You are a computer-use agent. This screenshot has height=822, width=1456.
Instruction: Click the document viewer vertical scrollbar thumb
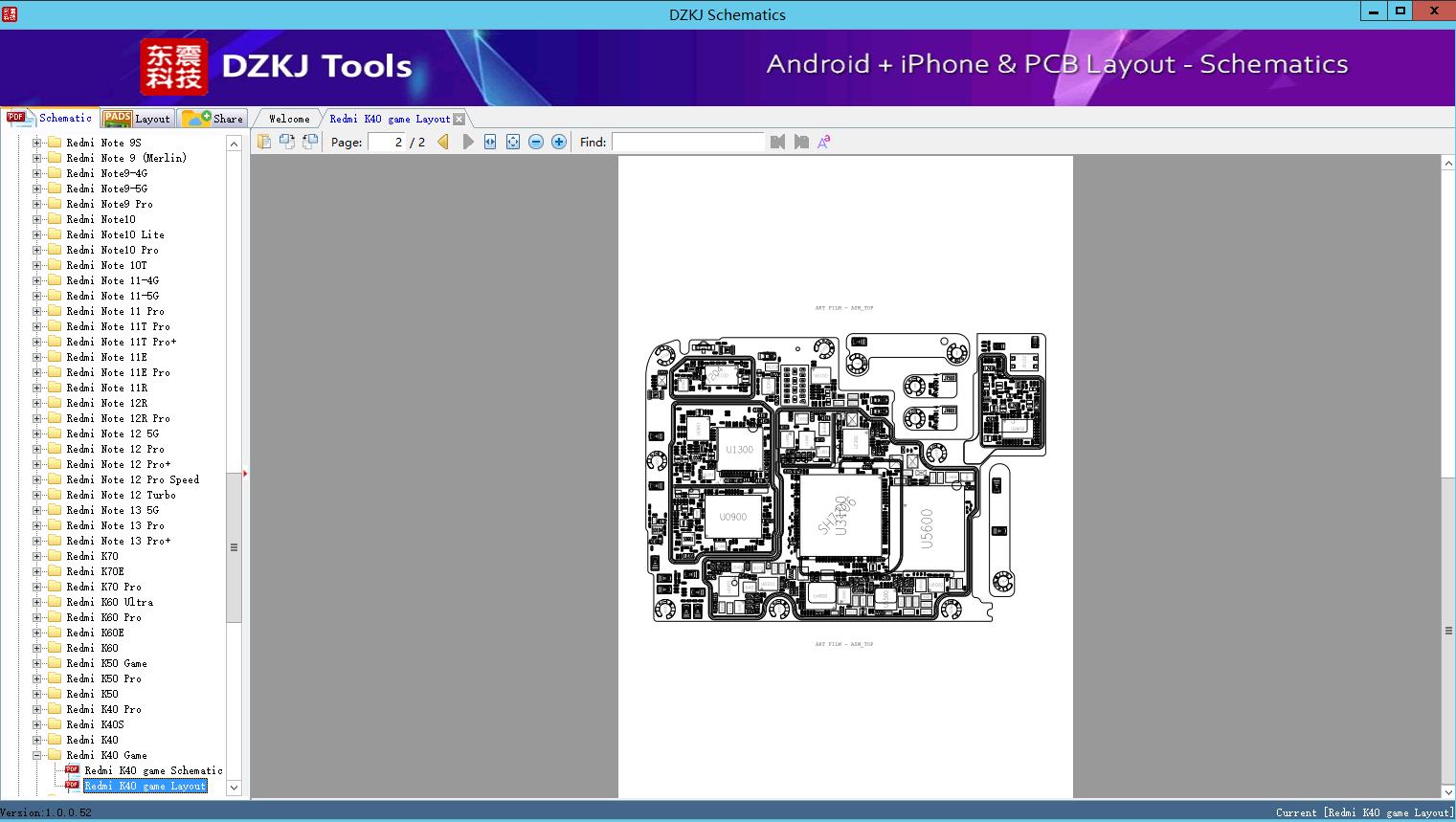pos(1448,631)
